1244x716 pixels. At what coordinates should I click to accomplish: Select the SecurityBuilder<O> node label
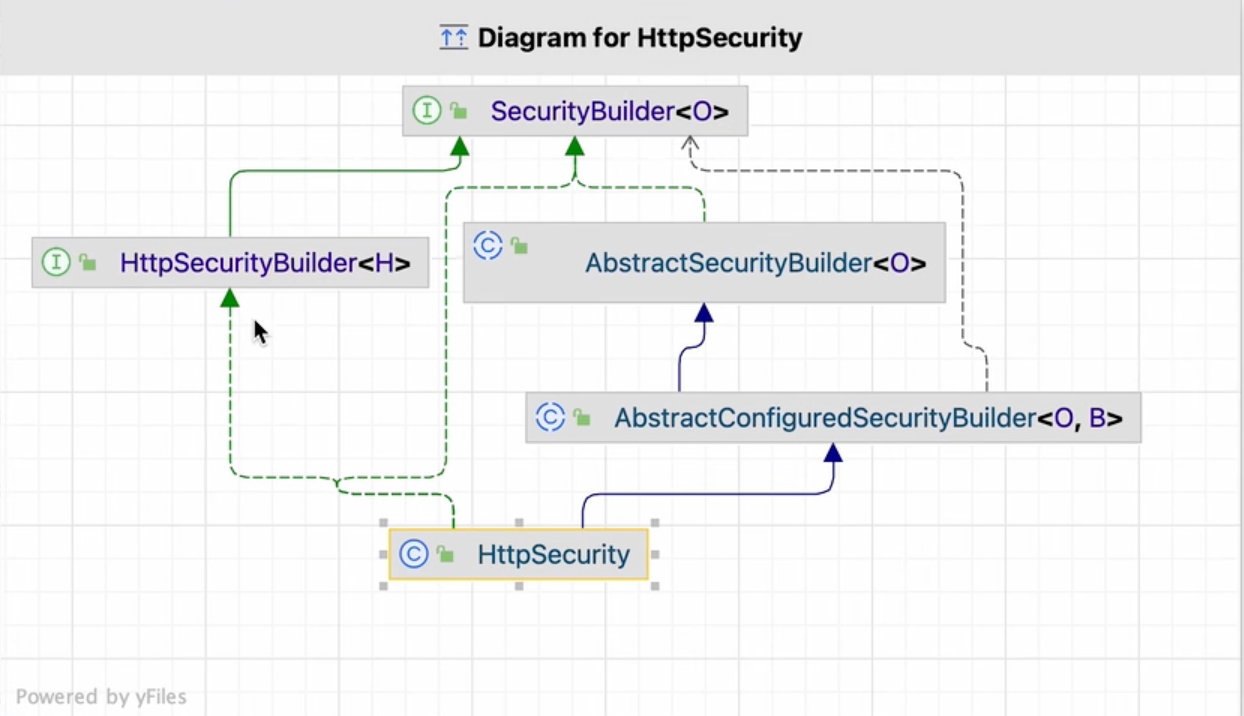point(609,111)
